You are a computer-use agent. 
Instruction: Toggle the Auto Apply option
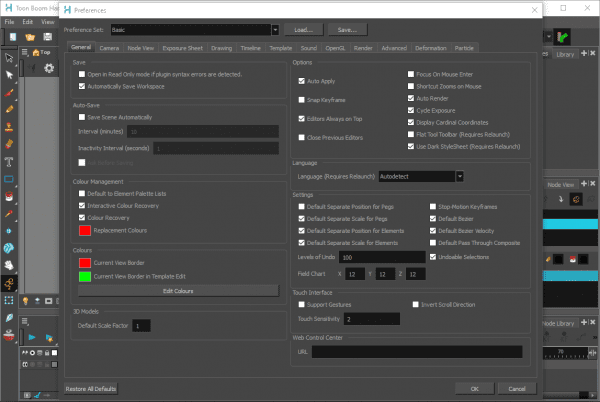302,81
